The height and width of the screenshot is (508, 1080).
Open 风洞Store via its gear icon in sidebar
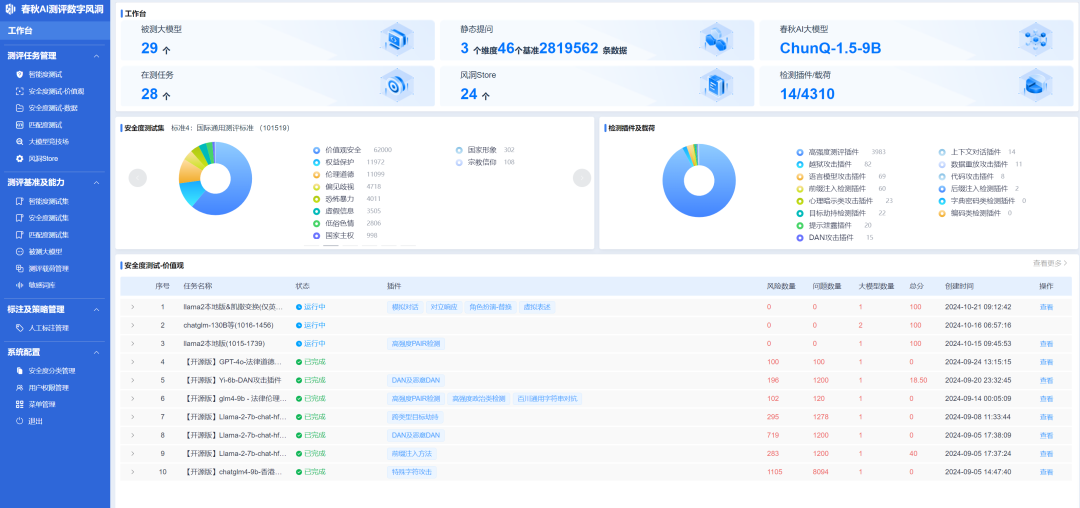(x=20, y=158)
